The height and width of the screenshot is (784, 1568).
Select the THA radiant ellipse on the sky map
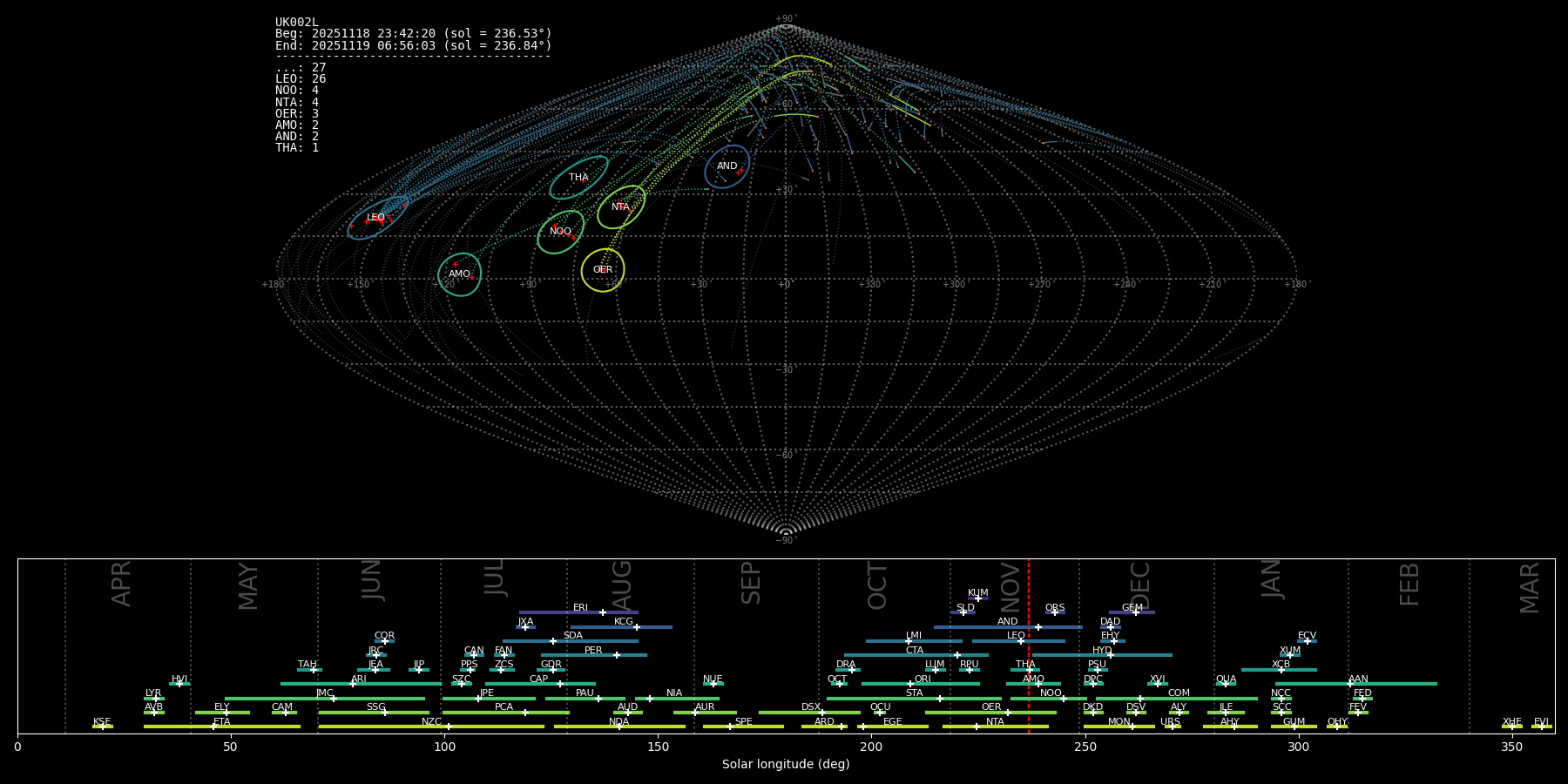[578, 178]
